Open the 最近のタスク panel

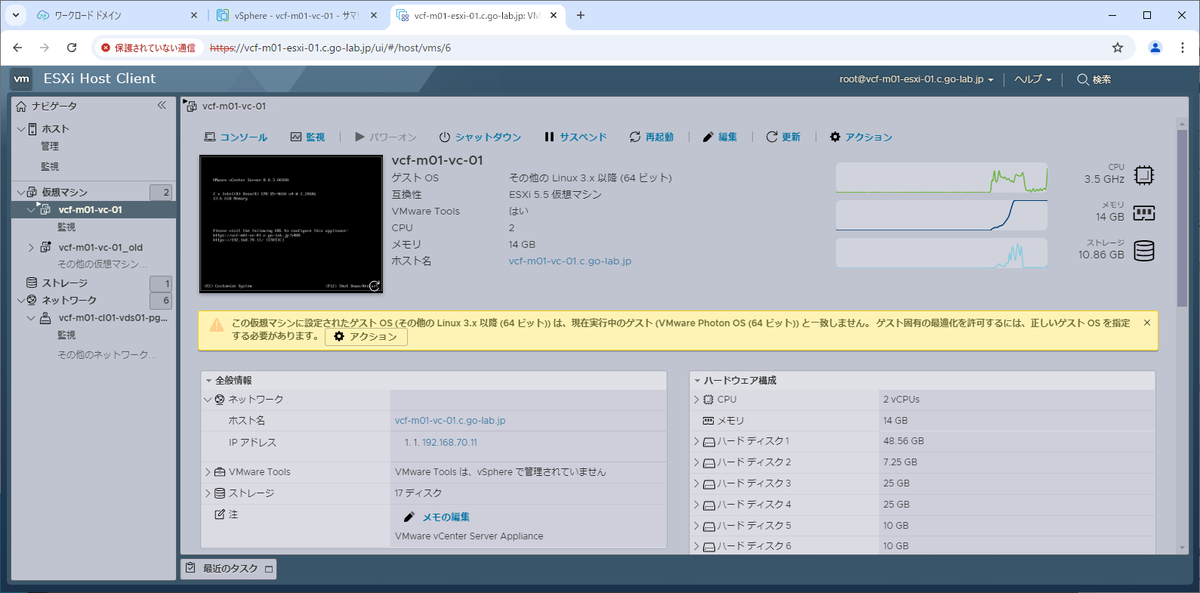click(228, 569)
